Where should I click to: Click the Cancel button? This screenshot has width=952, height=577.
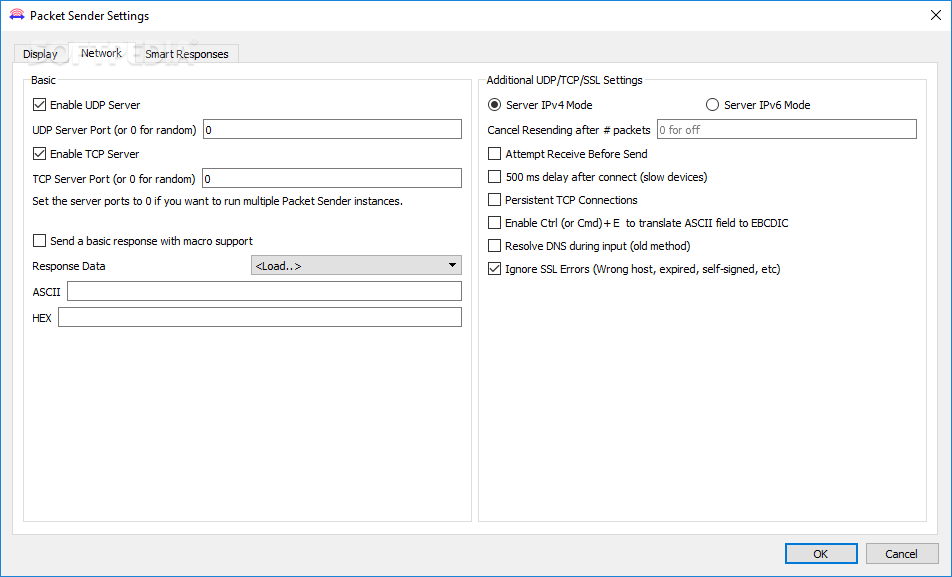pos(902,553)
